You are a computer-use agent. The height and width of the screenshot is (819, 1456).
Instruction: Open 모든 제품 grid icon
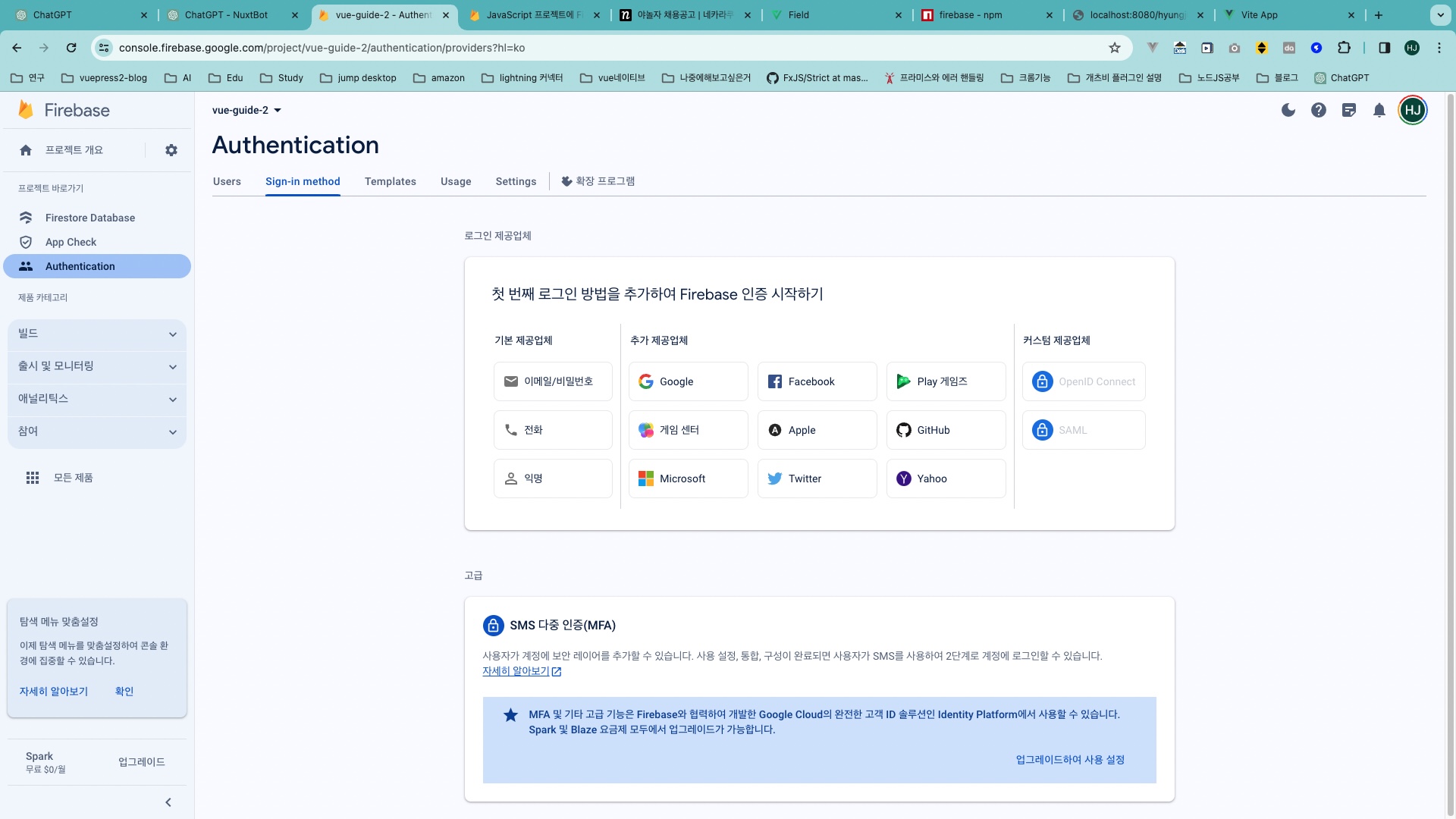33,478
